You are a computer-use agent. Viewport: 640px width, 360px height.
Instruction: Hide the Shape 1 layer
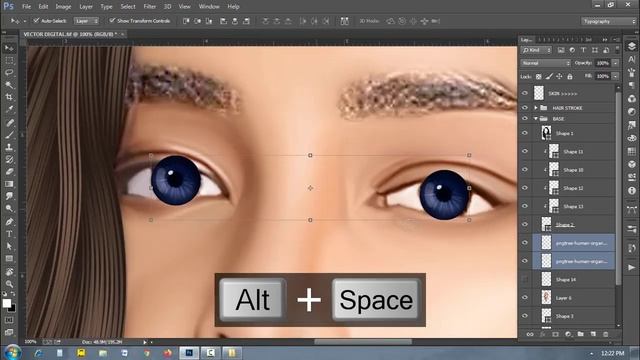coord(525,133)
